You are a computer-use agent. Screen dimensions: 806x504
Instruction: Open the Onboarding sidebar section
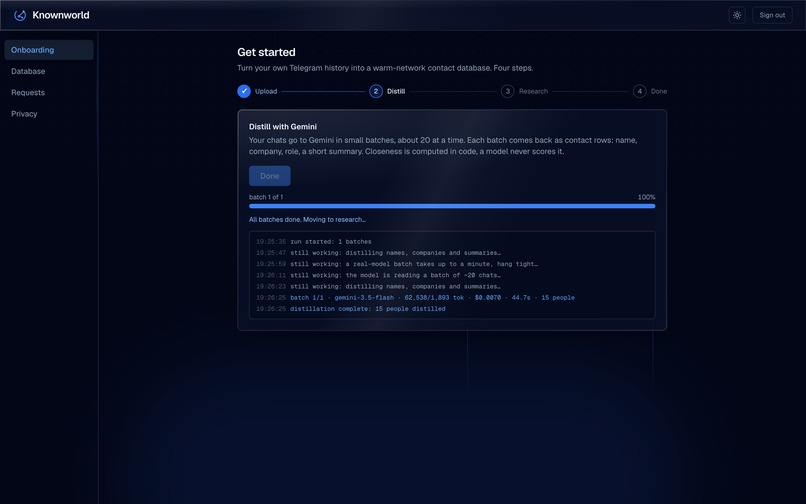tap(49, 50)
